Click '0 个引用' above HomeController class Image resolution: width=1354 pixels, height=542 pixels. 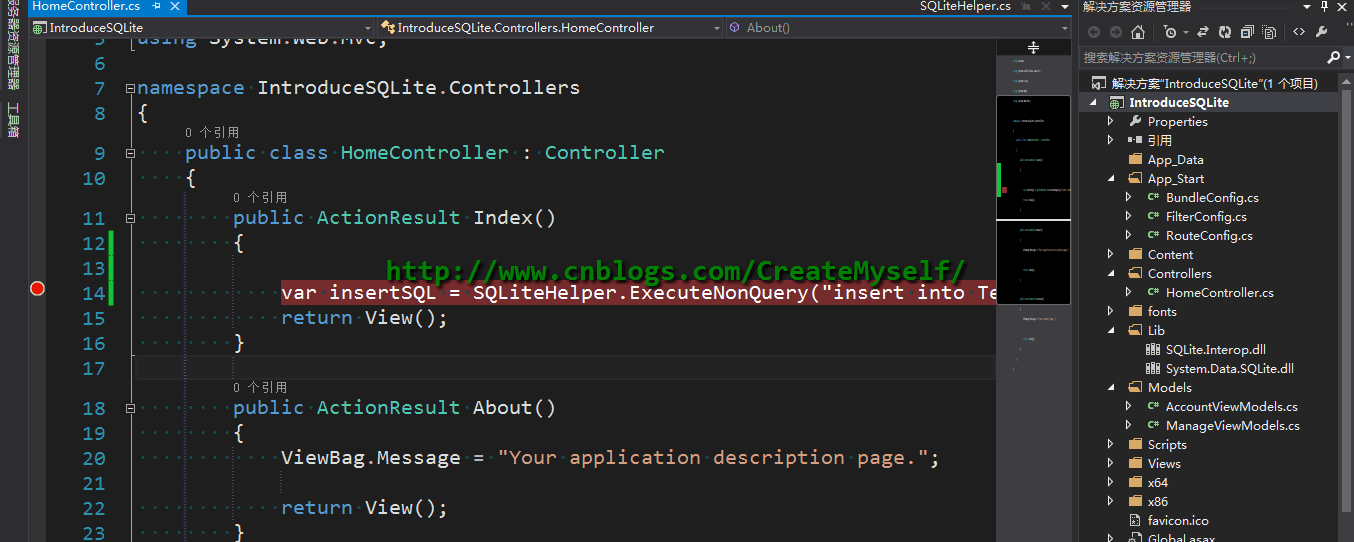[212, 132]
